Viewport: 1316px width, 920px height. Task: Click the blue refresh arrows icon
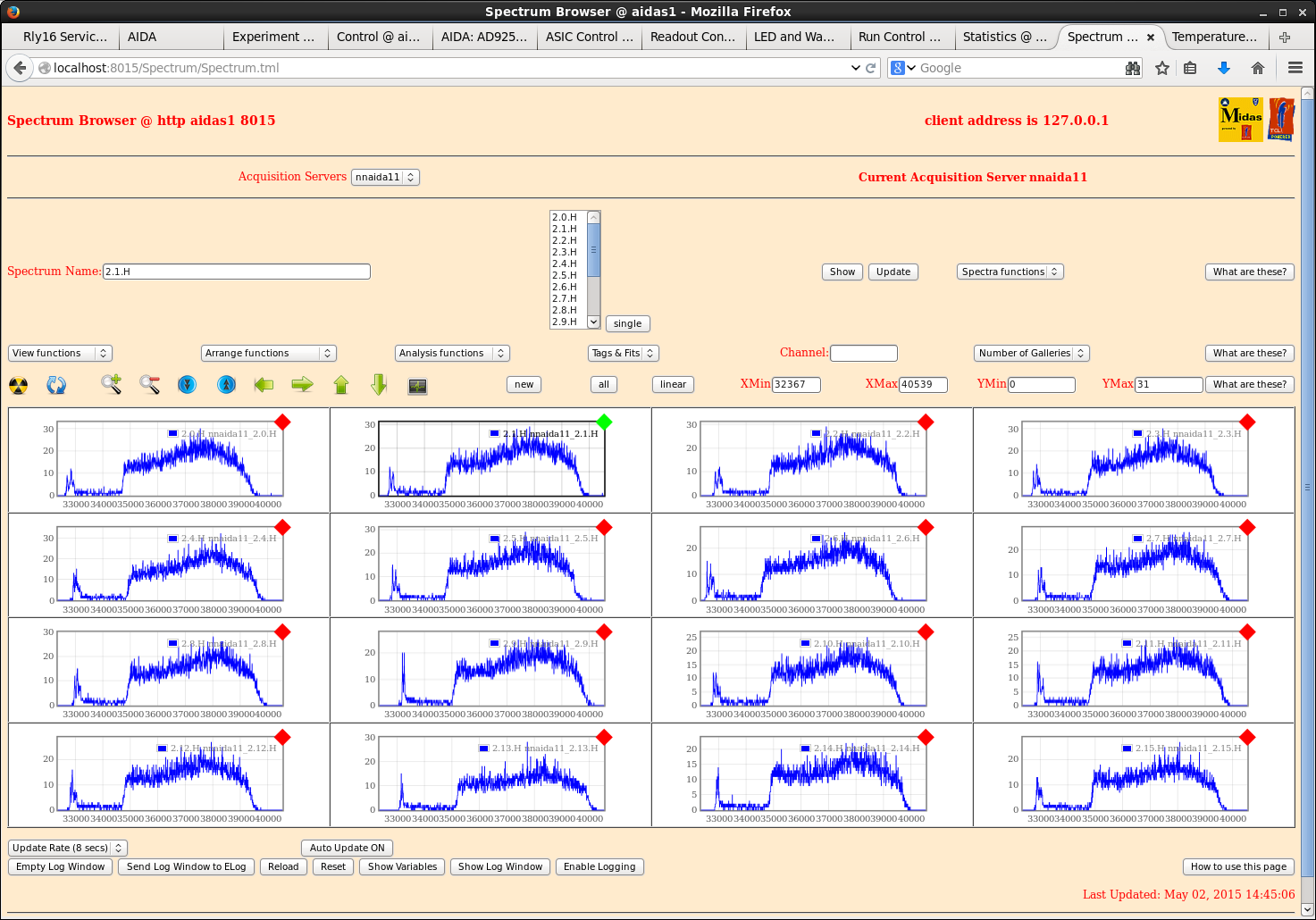(x=56, y=385)
